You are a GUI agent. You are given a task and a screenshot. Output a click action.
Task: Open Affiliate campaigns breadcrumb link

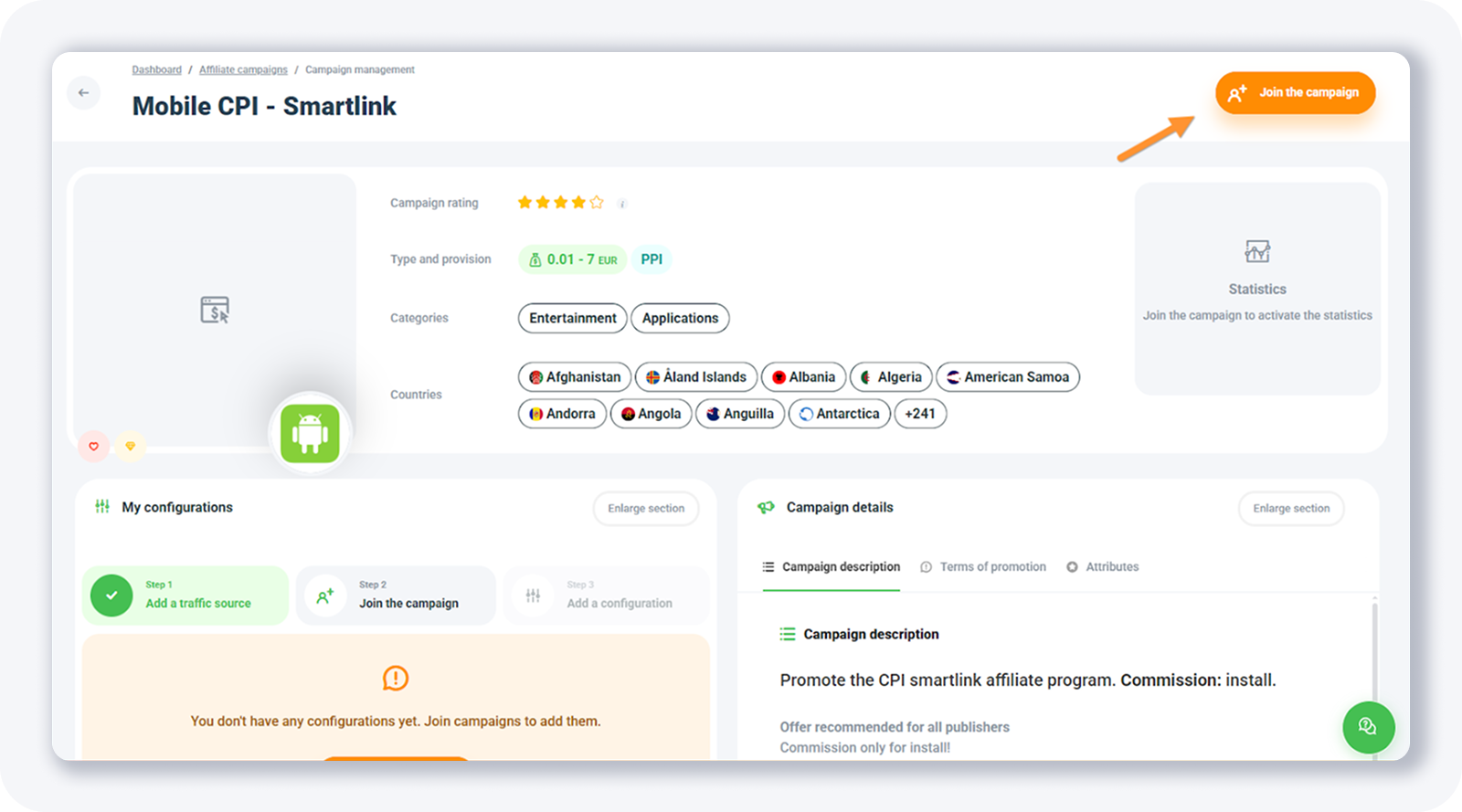click(243, 69)
